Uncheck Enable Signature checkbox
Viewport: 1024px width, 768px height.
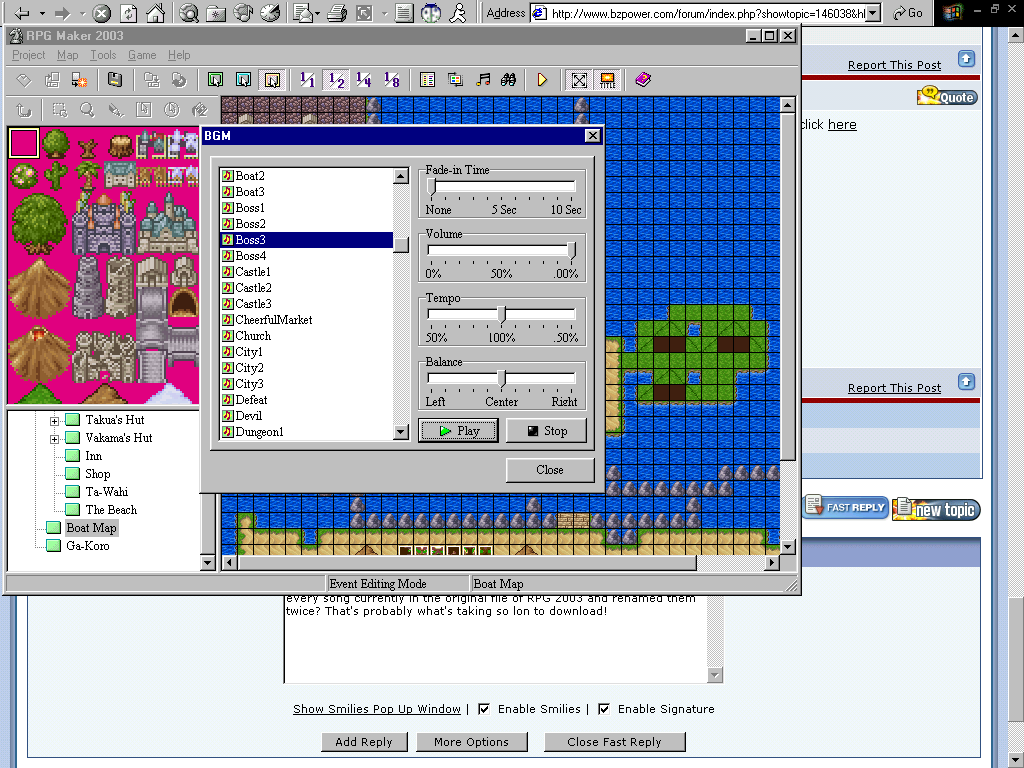pos(604,709)
